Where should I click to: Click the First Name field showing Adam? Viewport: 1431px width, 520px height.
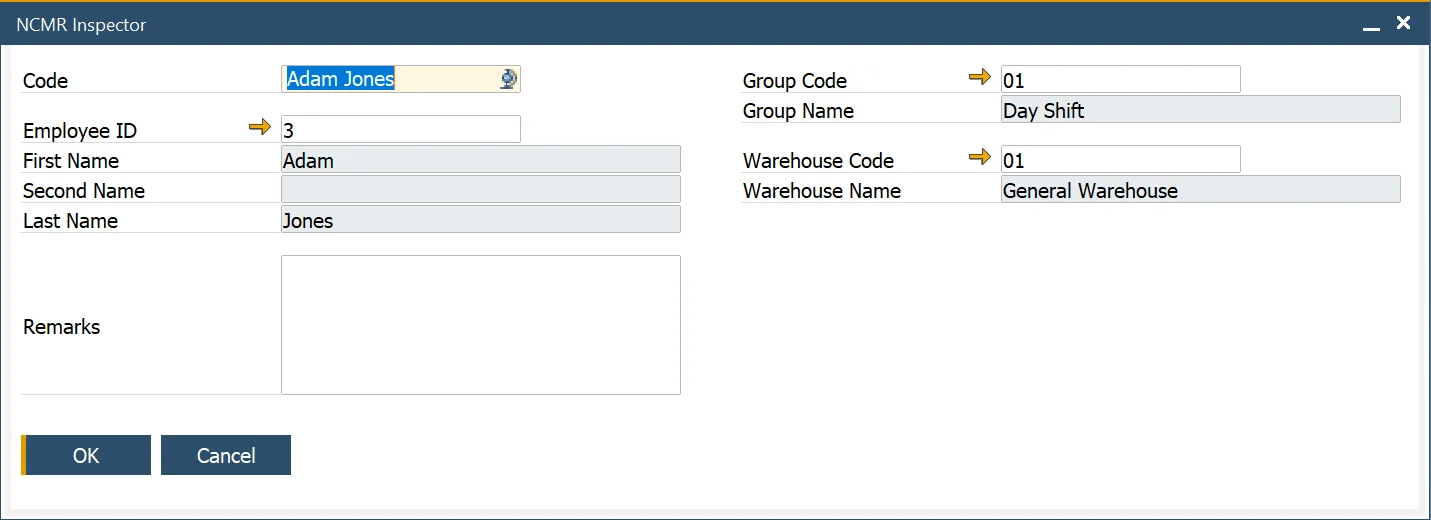480,160
